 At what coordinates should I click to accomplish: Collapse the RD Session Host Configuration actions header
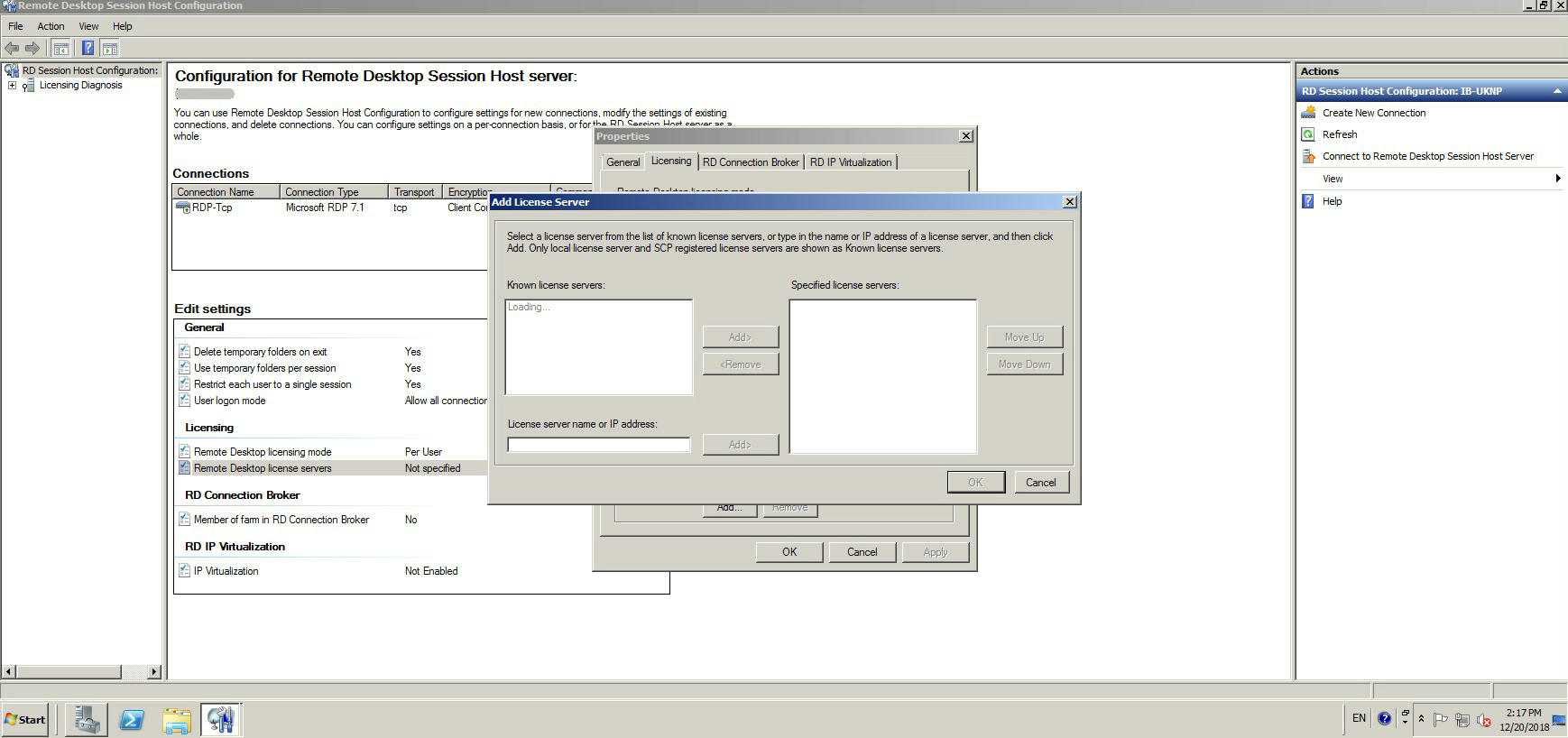tap(1557, 91)
